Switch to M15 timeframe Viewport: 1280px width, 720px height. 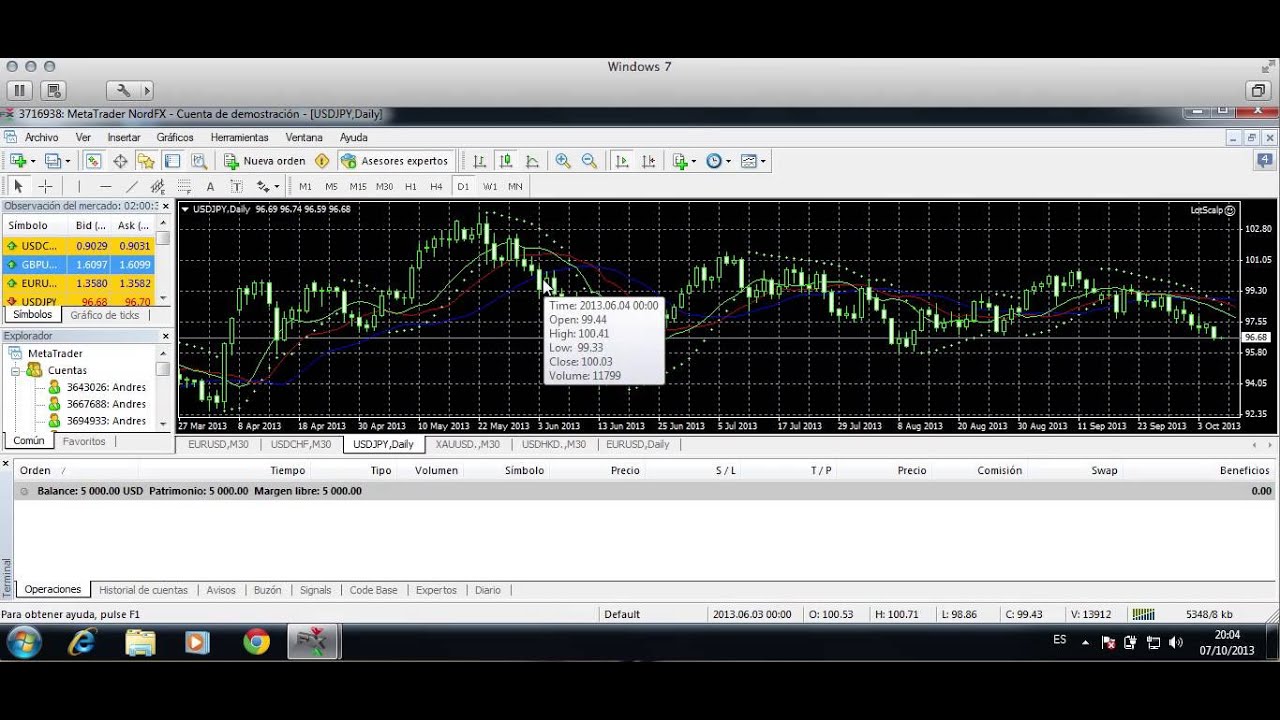click(357, 186)
